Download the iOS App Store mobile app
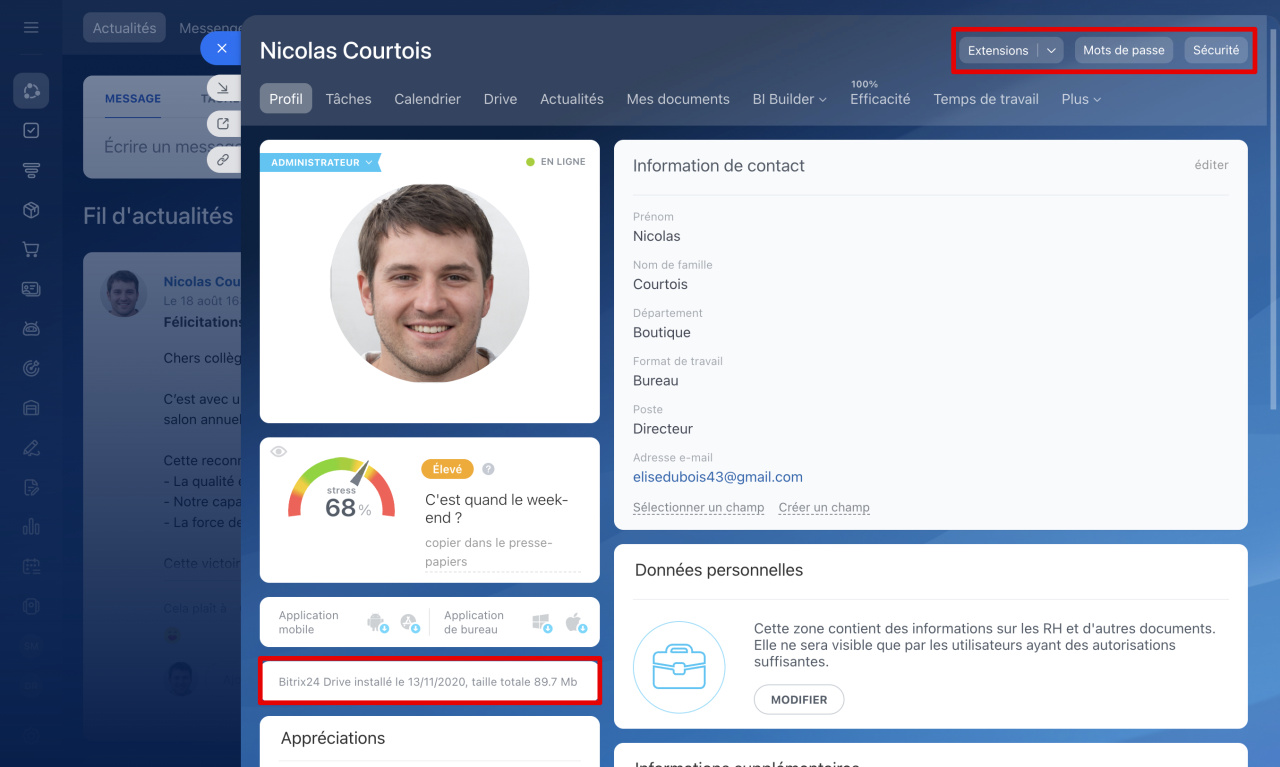Image resolution: width=1280 pixels, height=767 pixels. 409,623
